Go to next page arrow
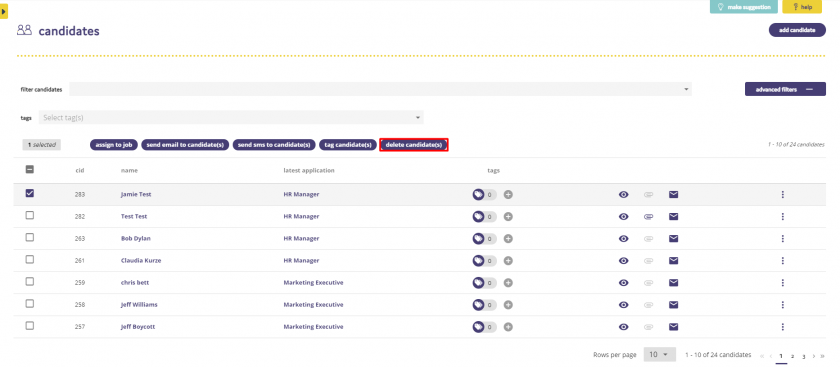The image size is (840, 367). point(814,356)
